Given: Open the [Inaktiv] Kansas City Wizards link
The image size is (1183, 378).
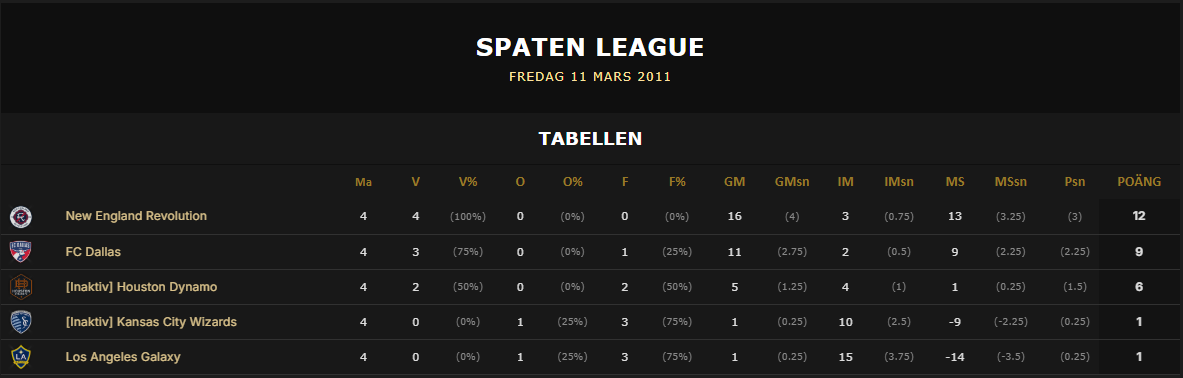Looking at the screenshot, I should coord(151,322).
